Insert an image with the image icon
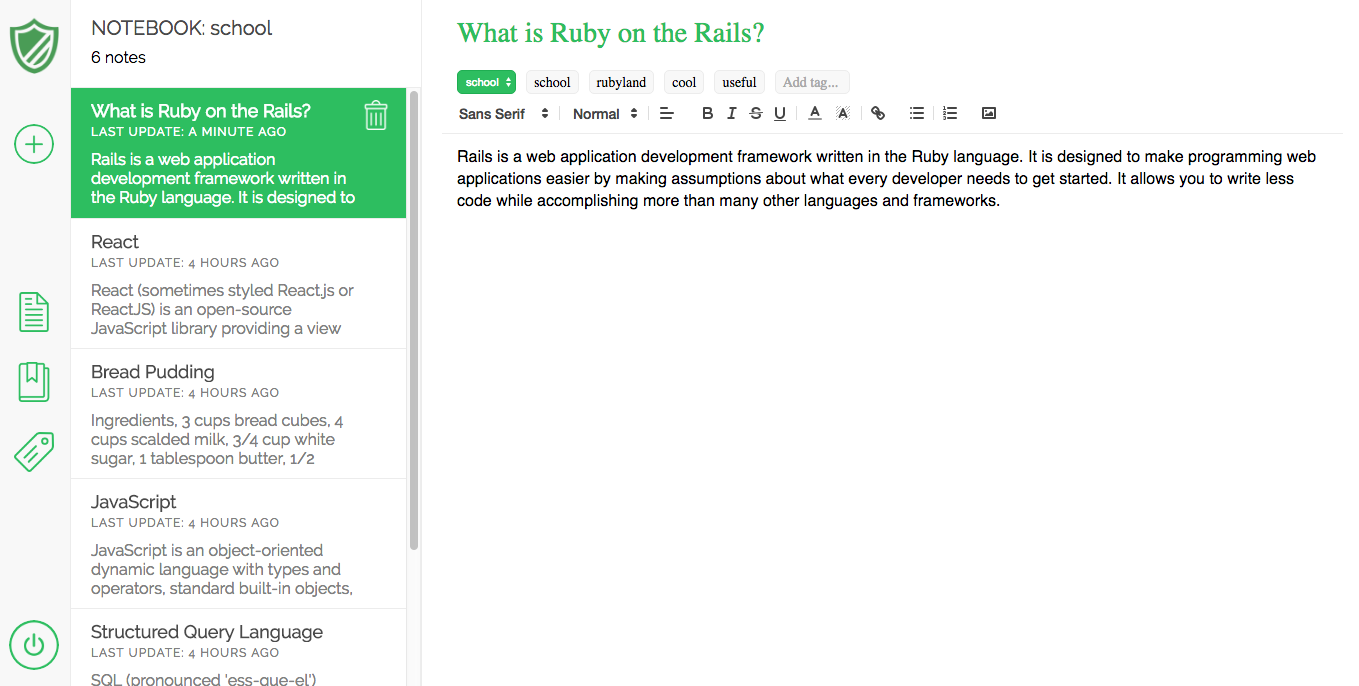 (989, 114)
